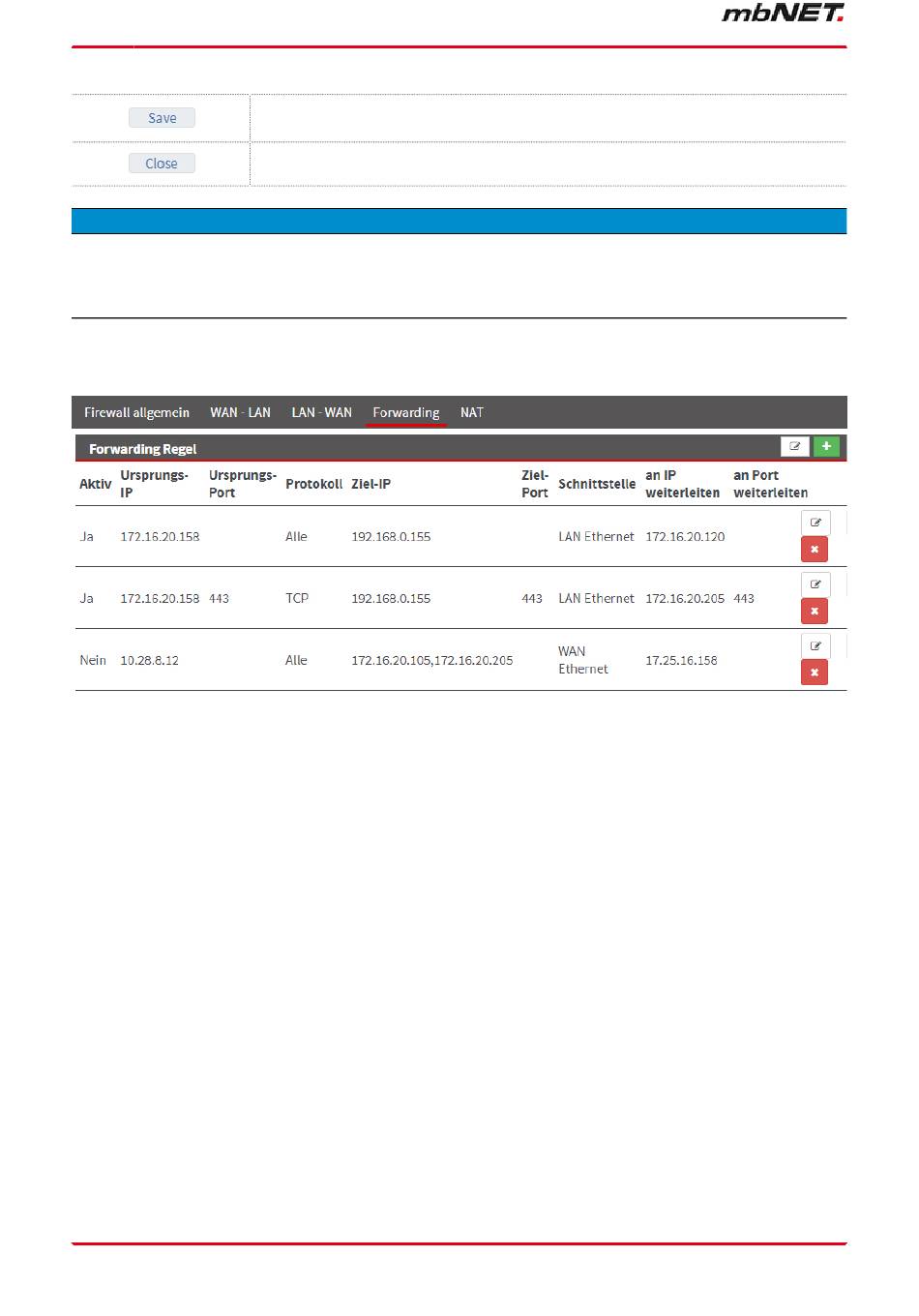The image size is (919, 1316).
Task: Click the Protokoll column header
Action: [313, 484]
